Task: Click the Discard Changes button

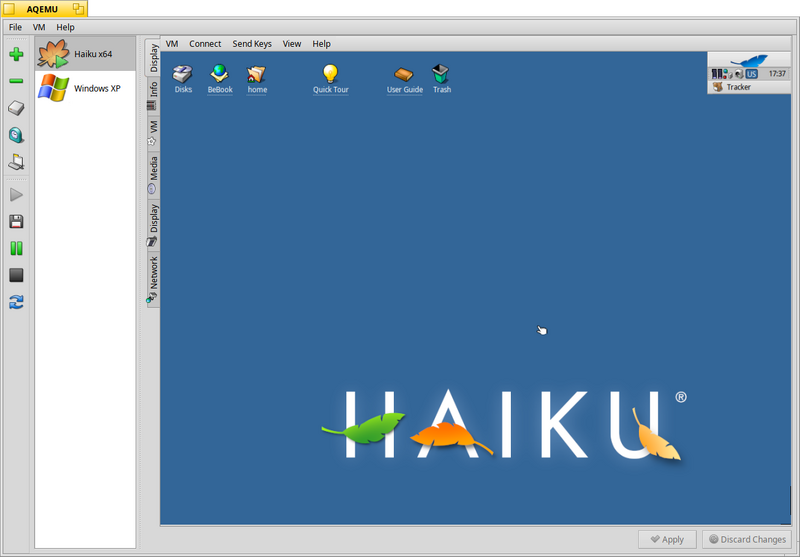Action: pos(747,539)
